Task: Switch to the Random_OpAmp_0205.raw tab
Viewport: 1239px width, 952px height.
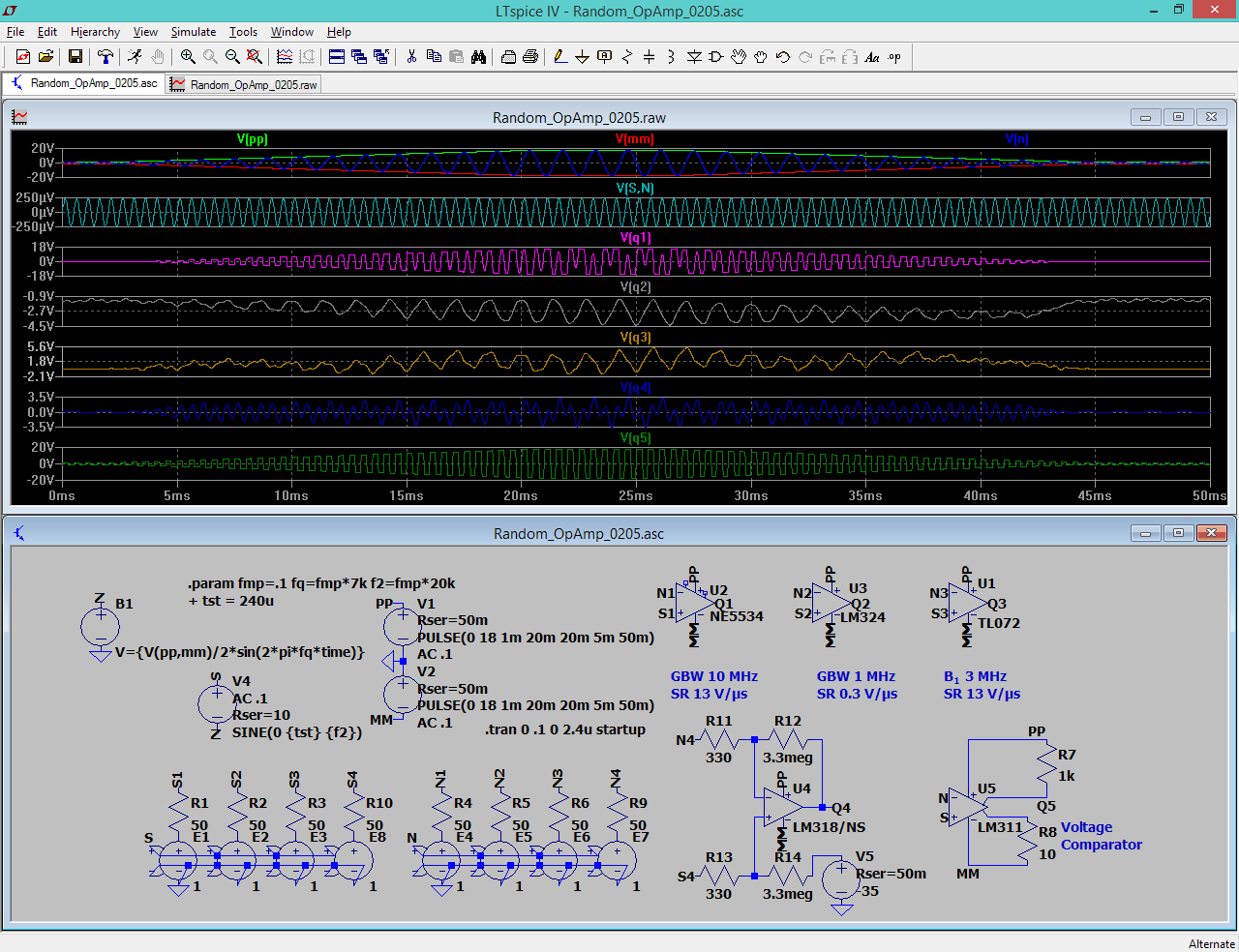Action: (243, 85)
